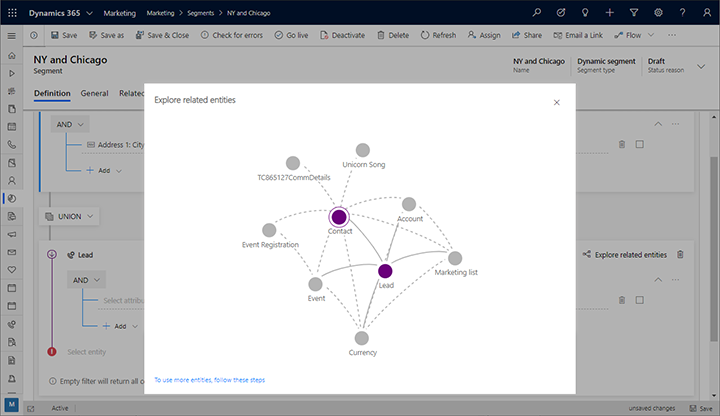
Task: Click the search magnifier icon in header
Action: (536, 13)
